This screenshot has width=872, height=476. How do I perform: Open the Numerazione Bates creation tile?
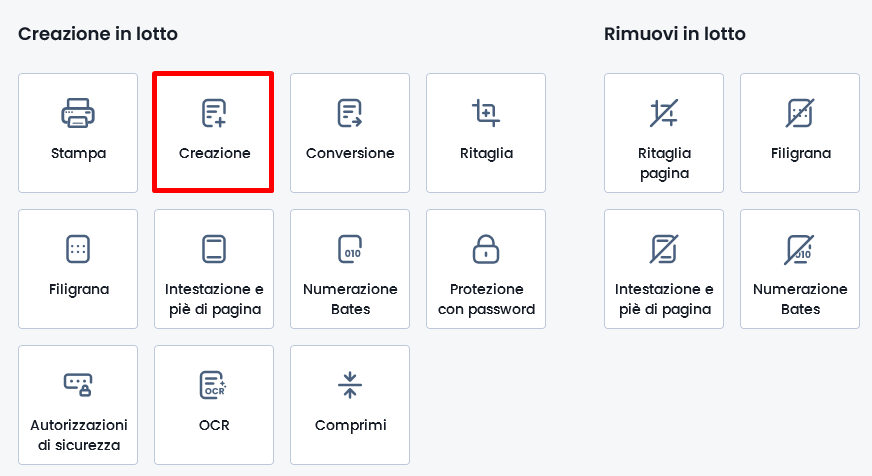(x=350, y=269)
